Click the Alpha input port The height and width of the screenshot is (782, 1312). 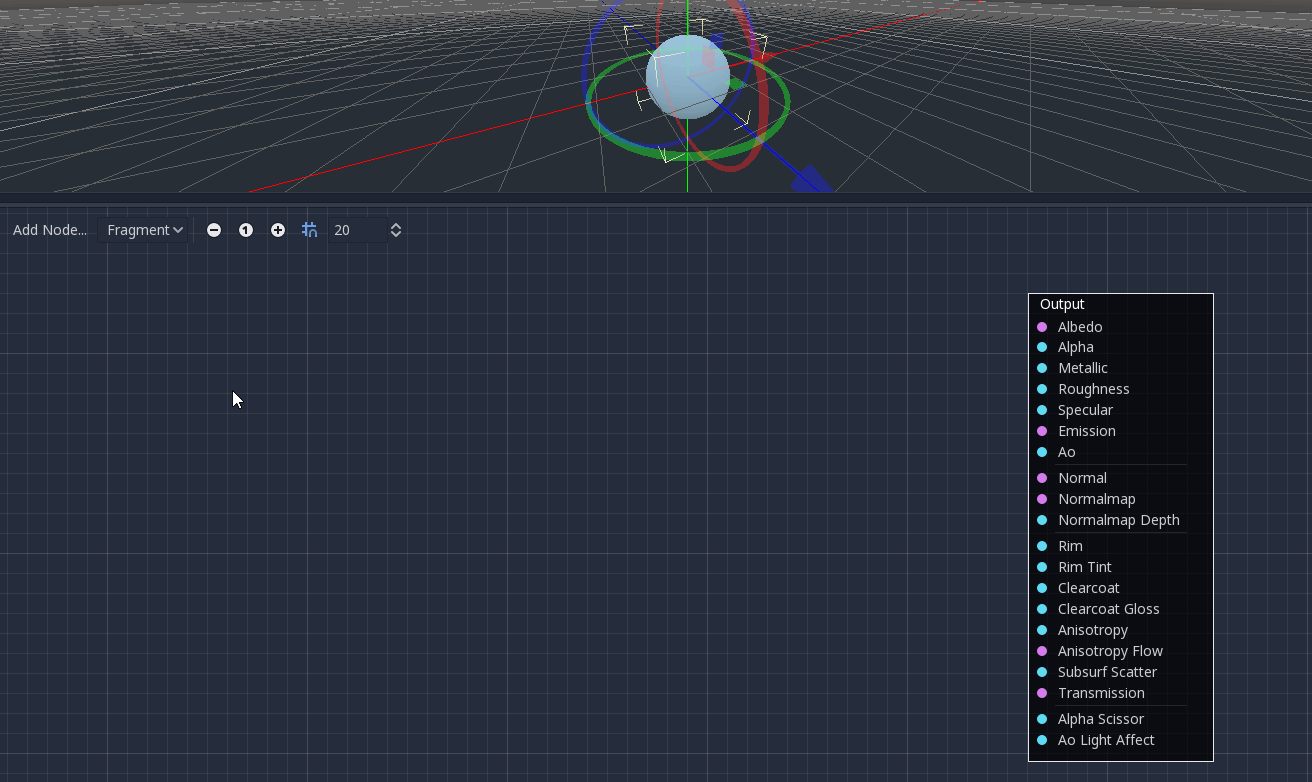click(1042, 347)
